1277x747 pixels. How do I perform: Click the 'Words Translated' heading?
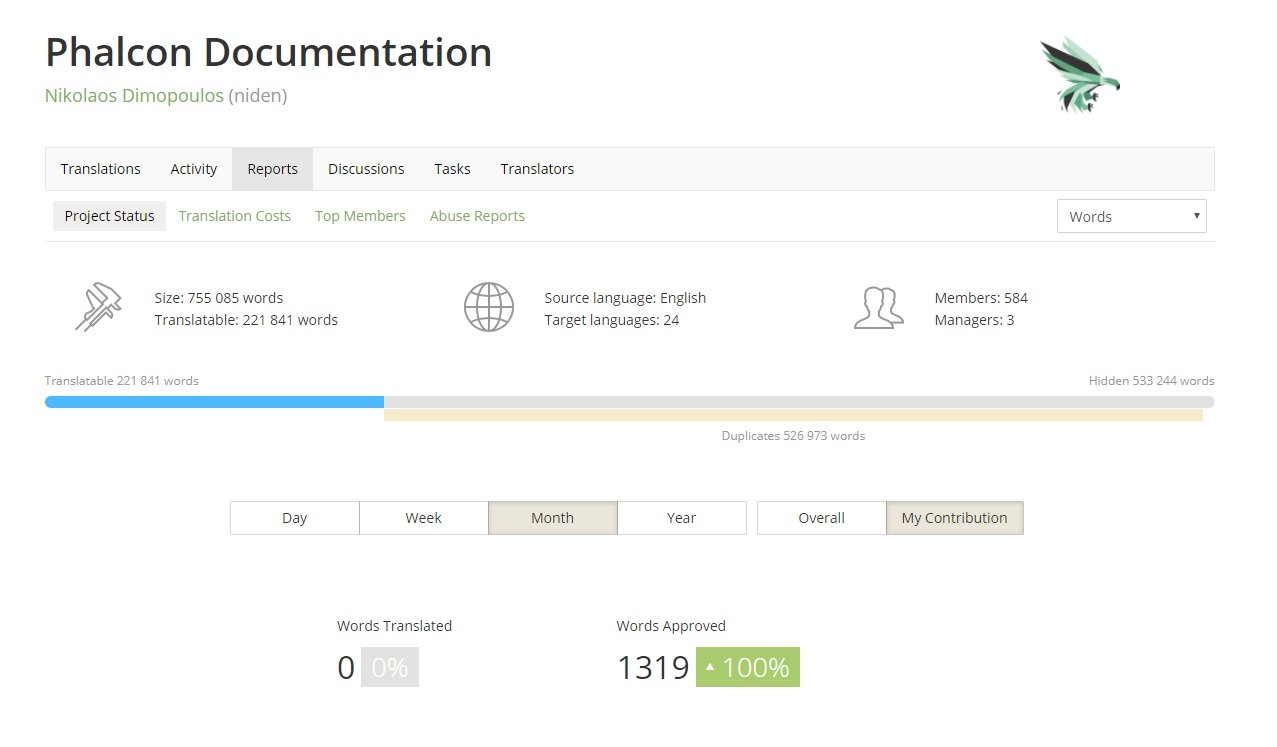[x=394, y=626]
